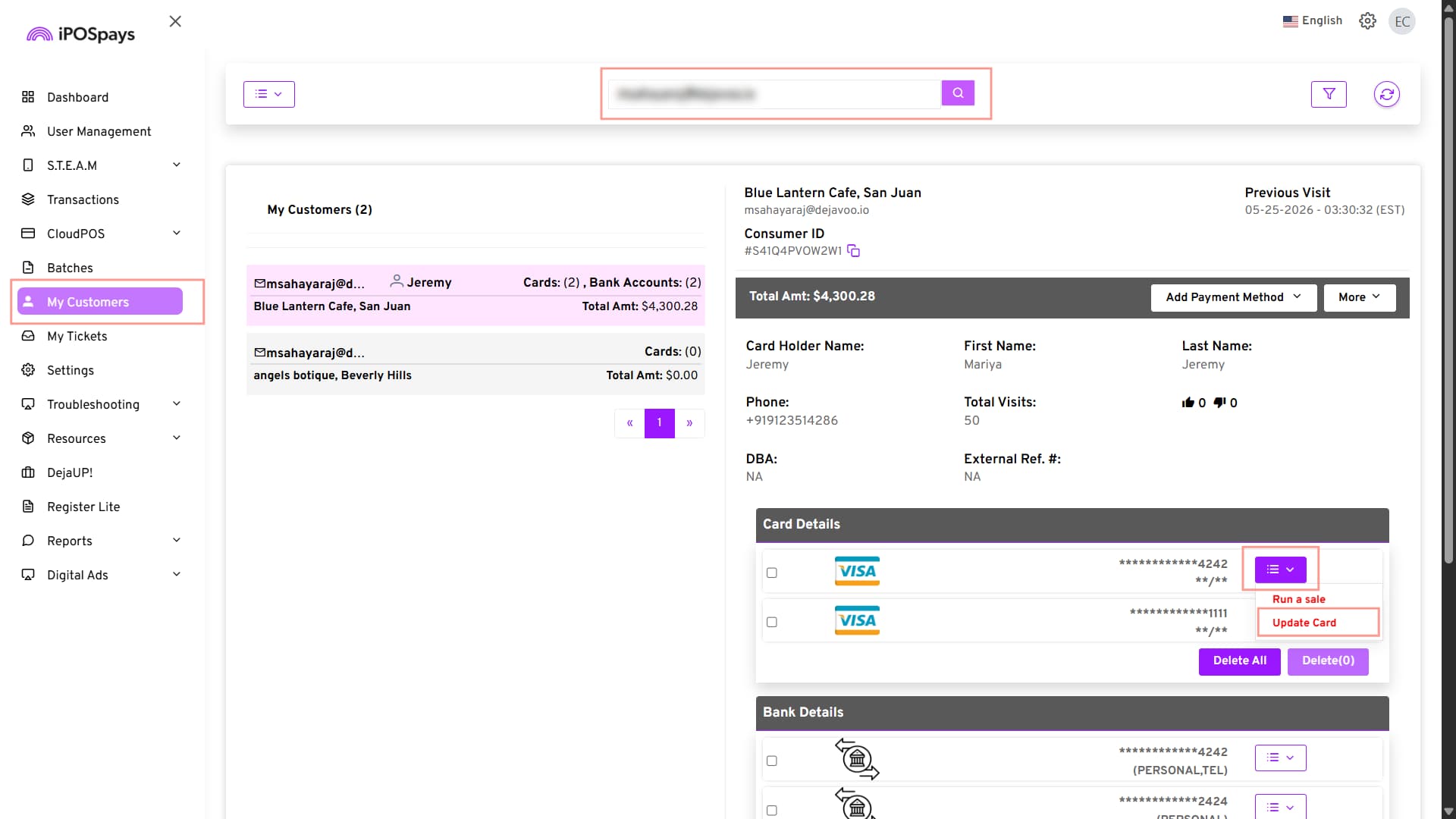This screenshot has height=819, width=1456.
Task: Go to the Transactions page
Action: click(83, 199)
